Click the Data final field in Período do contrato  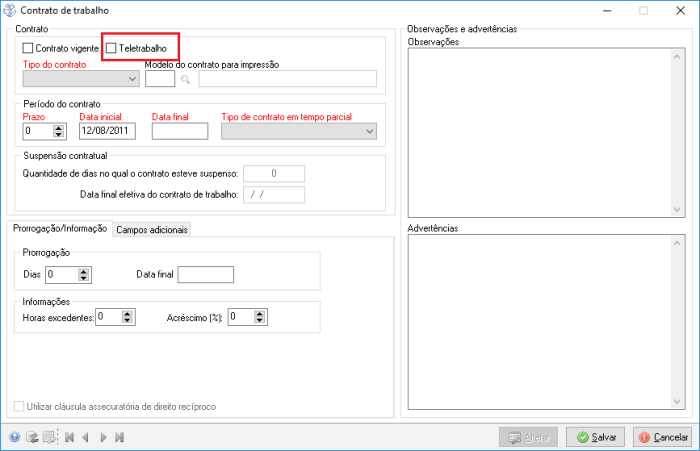point(178,131)
